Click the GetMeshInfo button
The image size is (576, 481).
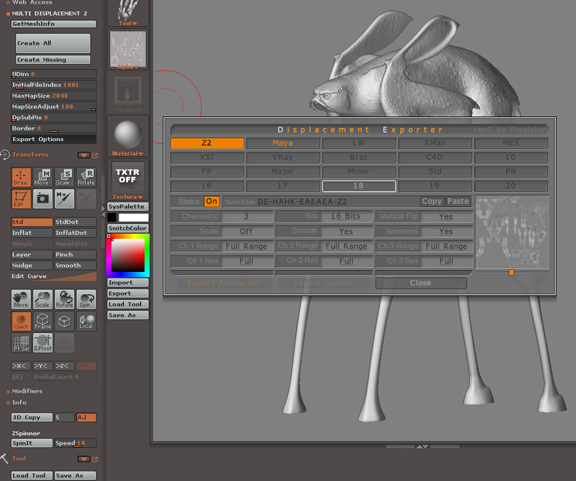pyautogui.click(x=54, y=24)
